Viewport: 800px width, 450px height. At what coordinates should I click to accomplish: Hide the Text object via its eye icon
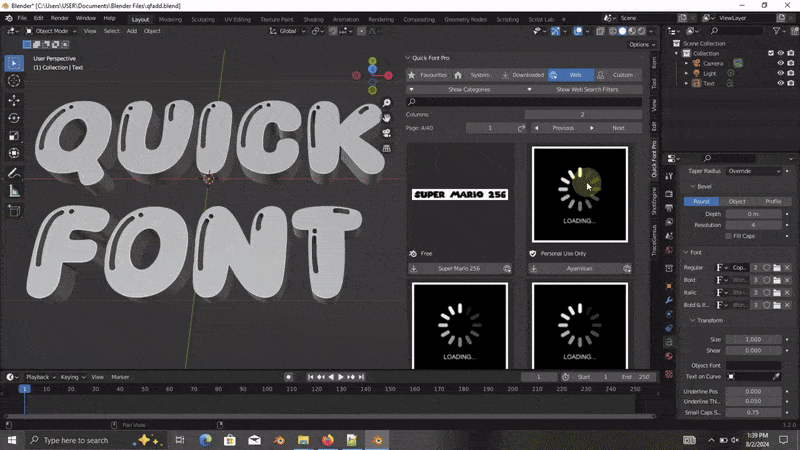pyautogui.click(x=780, y=83)
